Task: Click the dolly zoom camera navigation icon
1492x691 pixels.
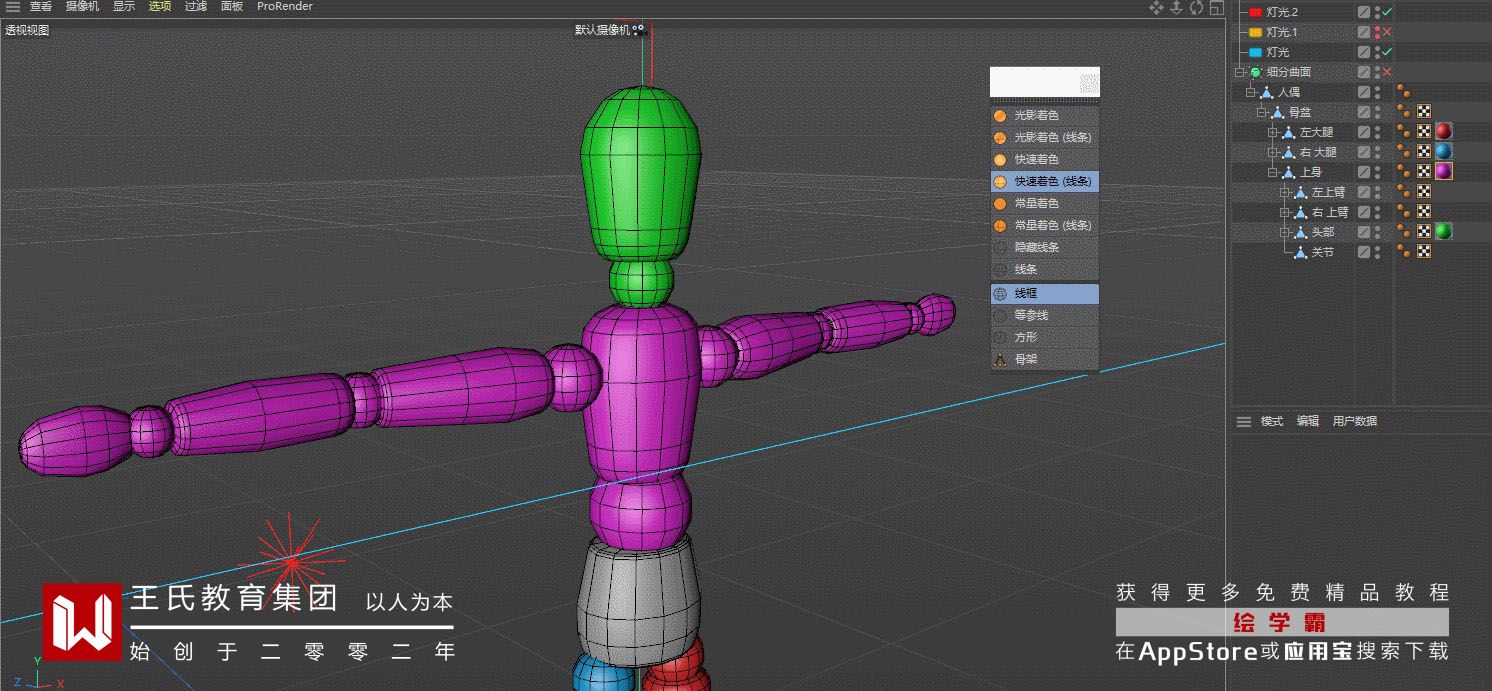Action: (x=1176, y=7)
